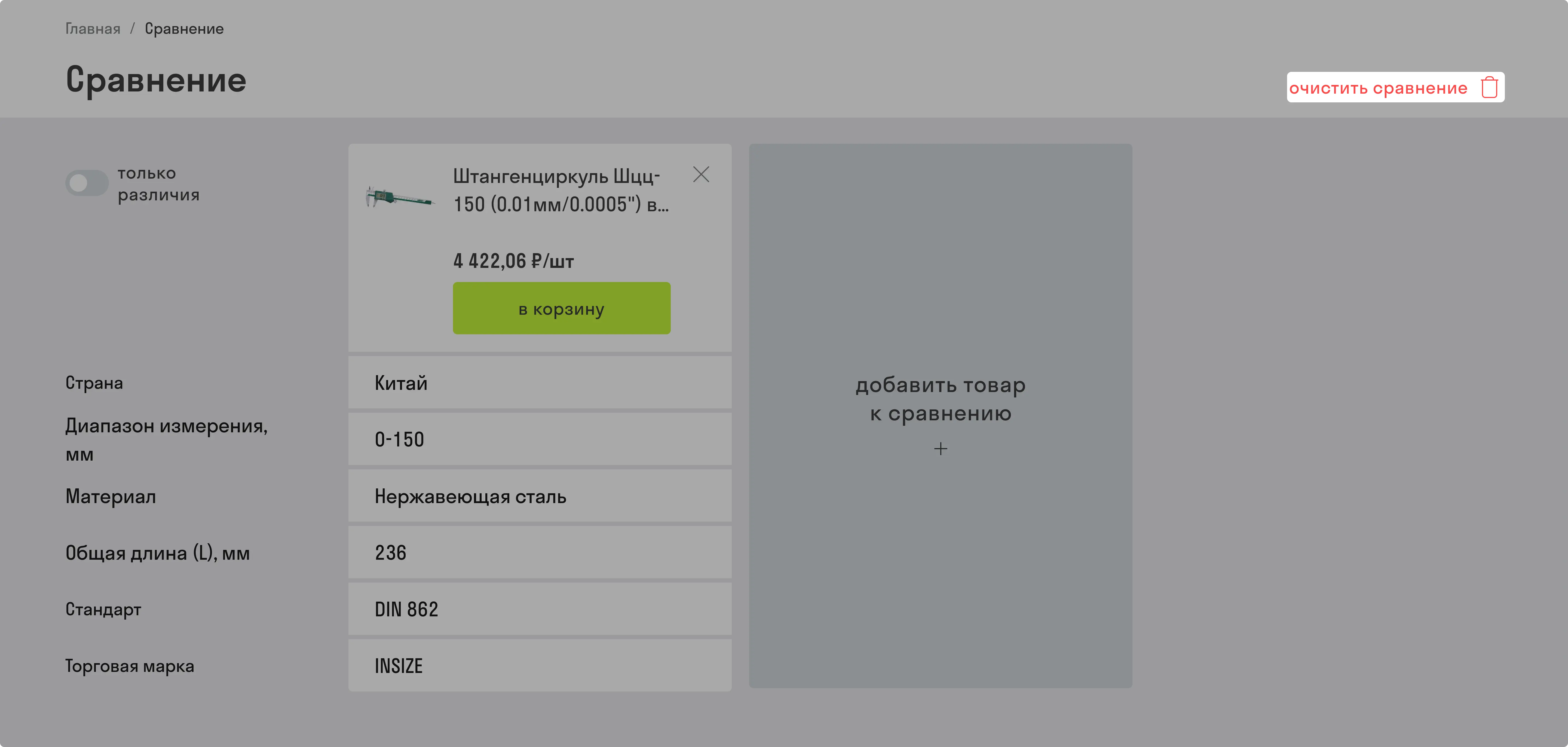
Task: Click the 'Страна' row label
Action: [94, 383]
